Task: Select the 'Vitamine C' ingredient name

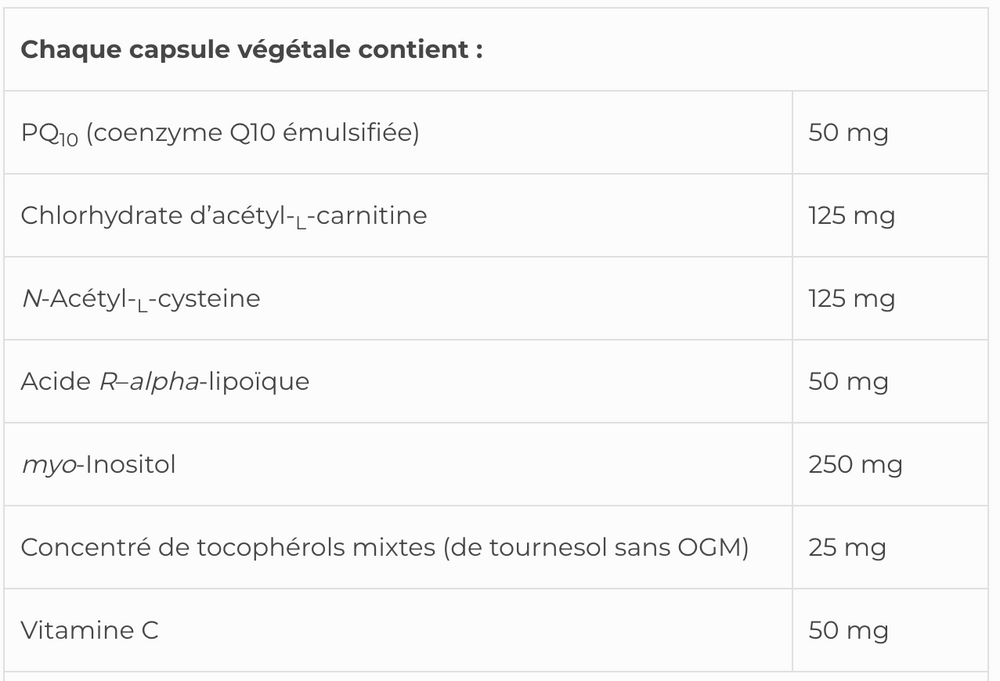Action: [x=89, y=630]
